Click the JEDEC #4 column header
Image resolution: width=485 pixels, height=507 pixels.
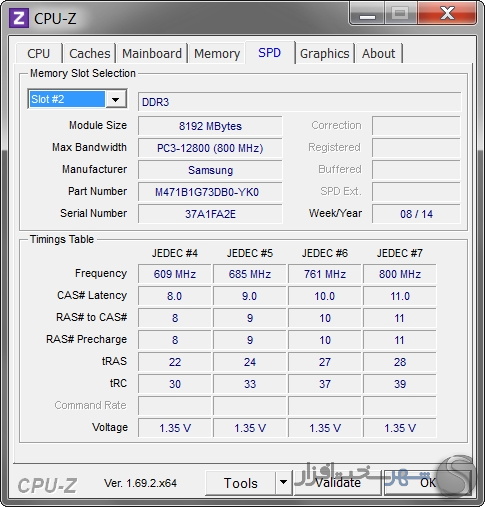pos(175,253)
